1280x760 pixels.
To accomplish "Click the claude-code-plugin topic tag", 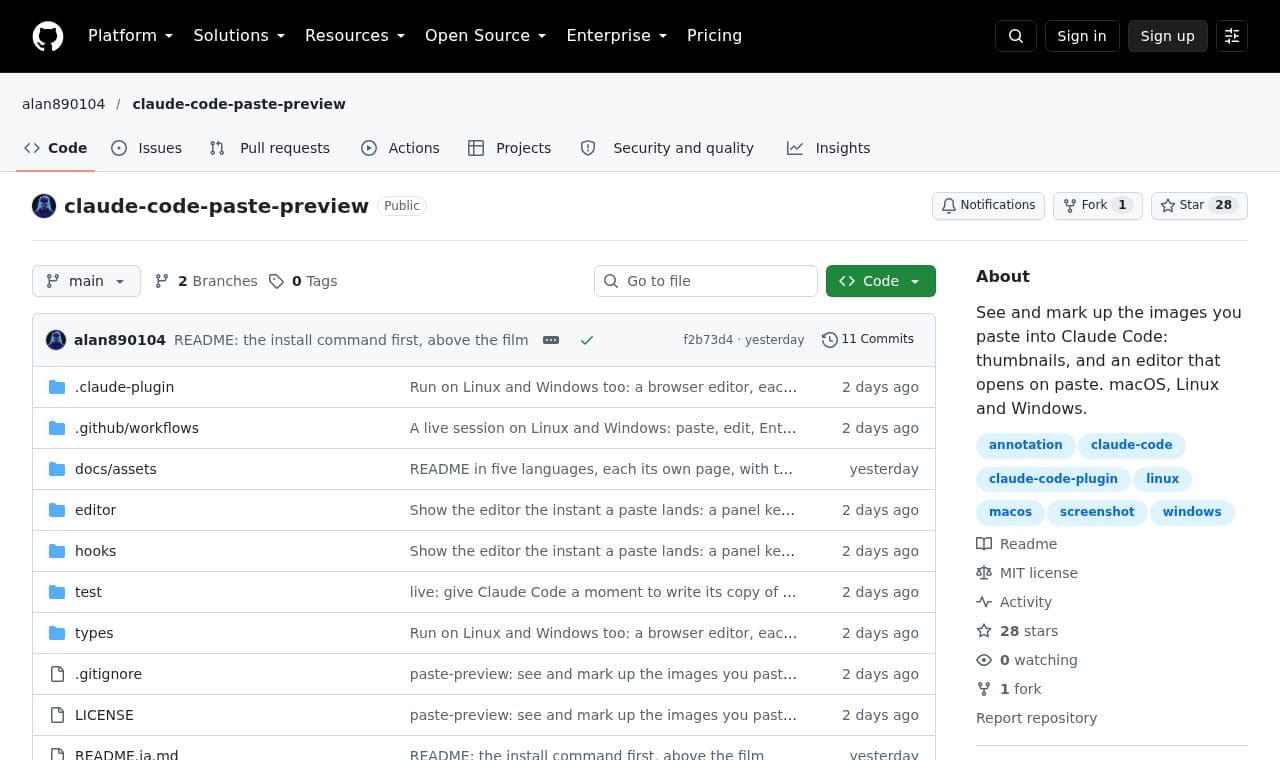I will click(x=1053, y=479).
